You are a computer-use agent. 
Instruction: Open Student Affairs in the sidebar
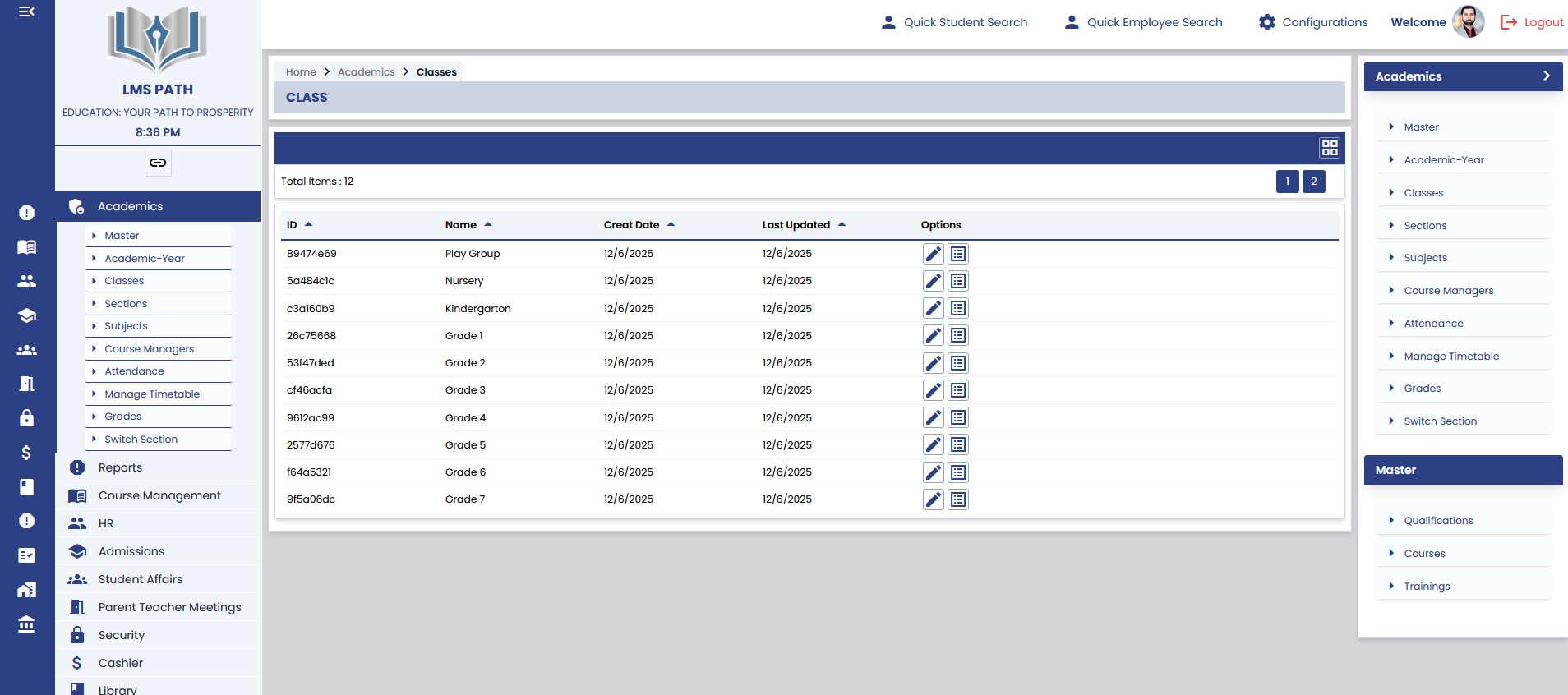click(x=158, y=579)
